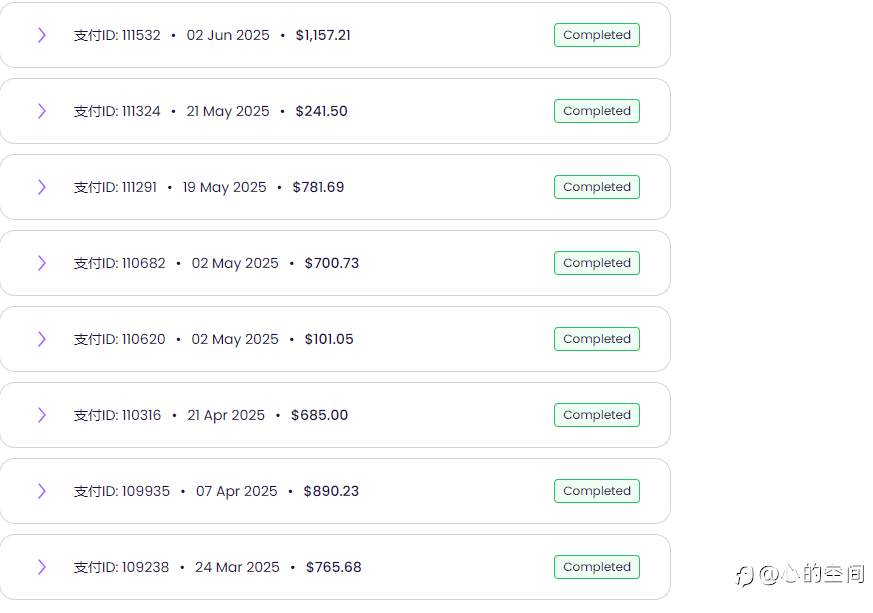
Task: Expand payment ID 110316 row chevron
Action: point(41,415)
